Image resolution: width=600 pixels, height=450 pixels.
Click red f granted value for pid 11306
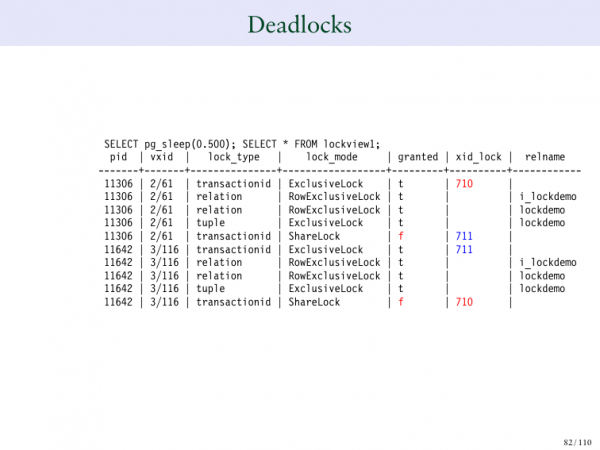(x=400, y=236)
